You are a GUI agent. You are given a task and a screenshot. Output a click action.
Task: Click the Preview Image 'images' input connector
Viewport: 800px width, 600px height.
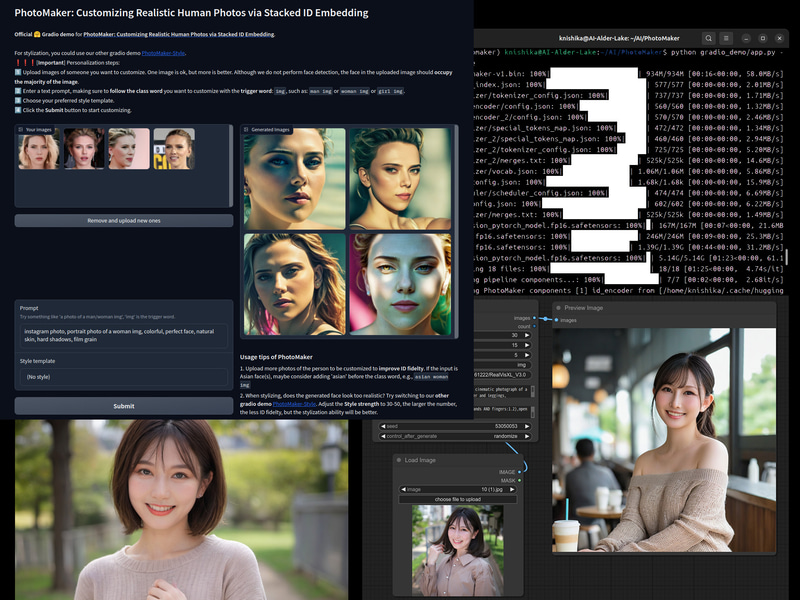pos(556,320)
